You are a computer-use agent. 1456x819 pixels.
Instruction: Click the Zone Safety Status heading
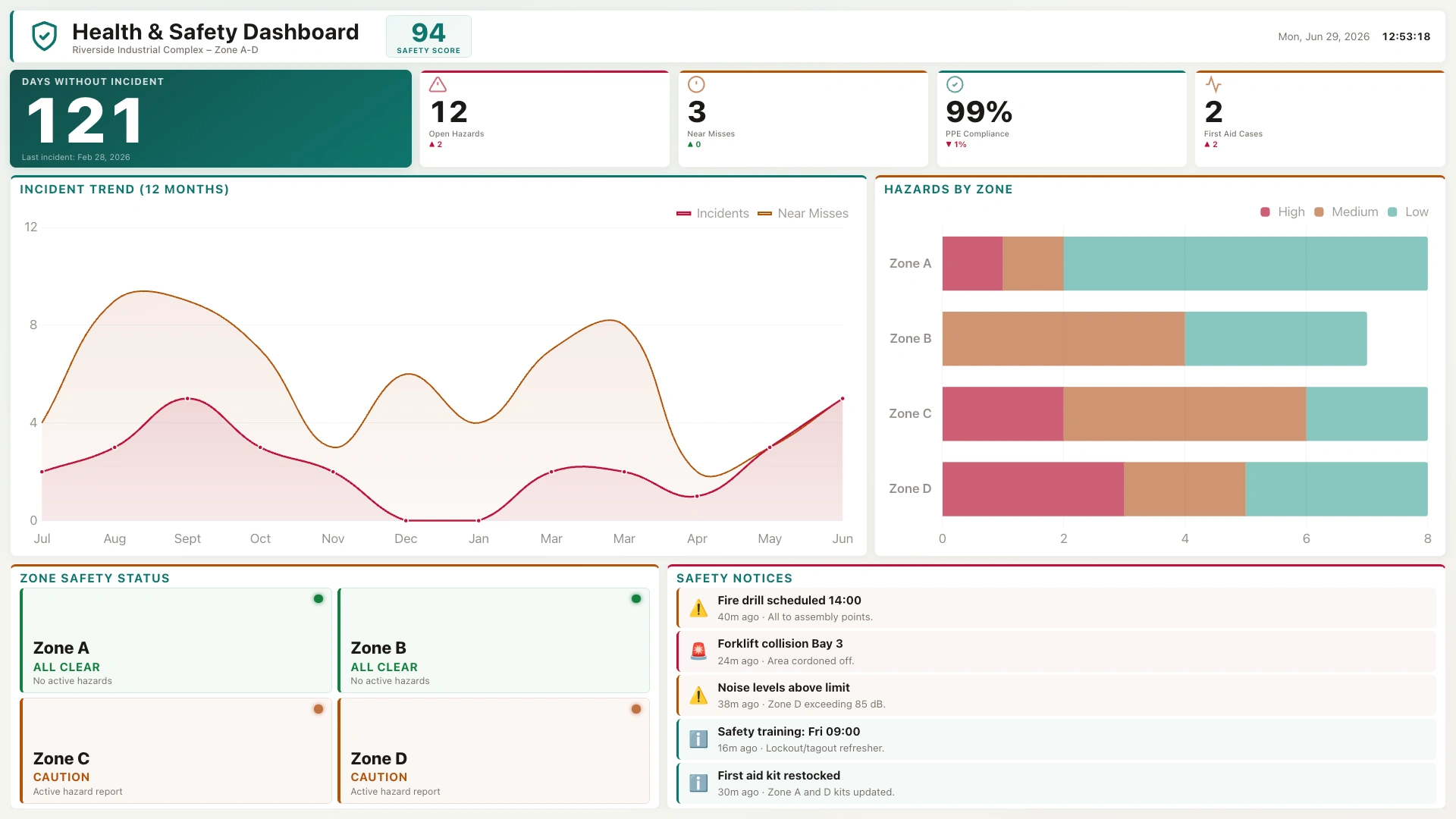[x=95, y=579]
